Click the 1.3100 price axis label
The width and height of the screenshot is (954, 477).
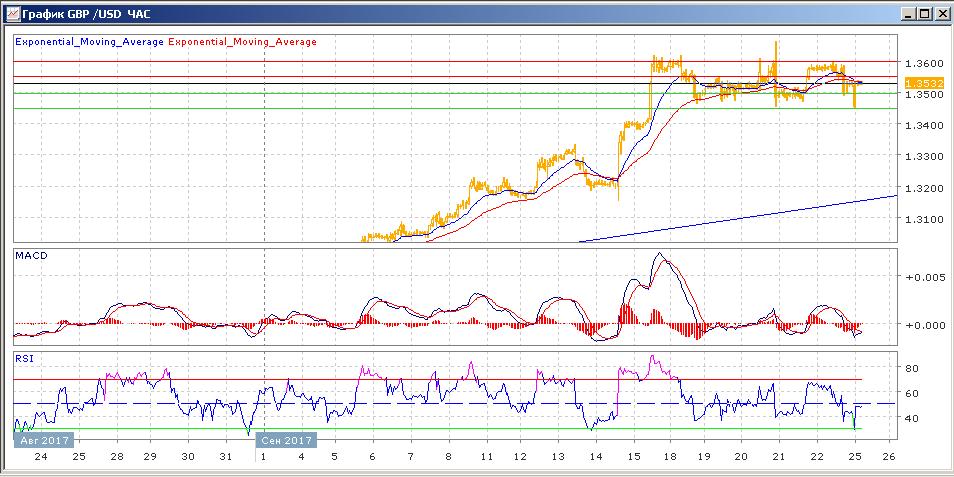point(920,219)
